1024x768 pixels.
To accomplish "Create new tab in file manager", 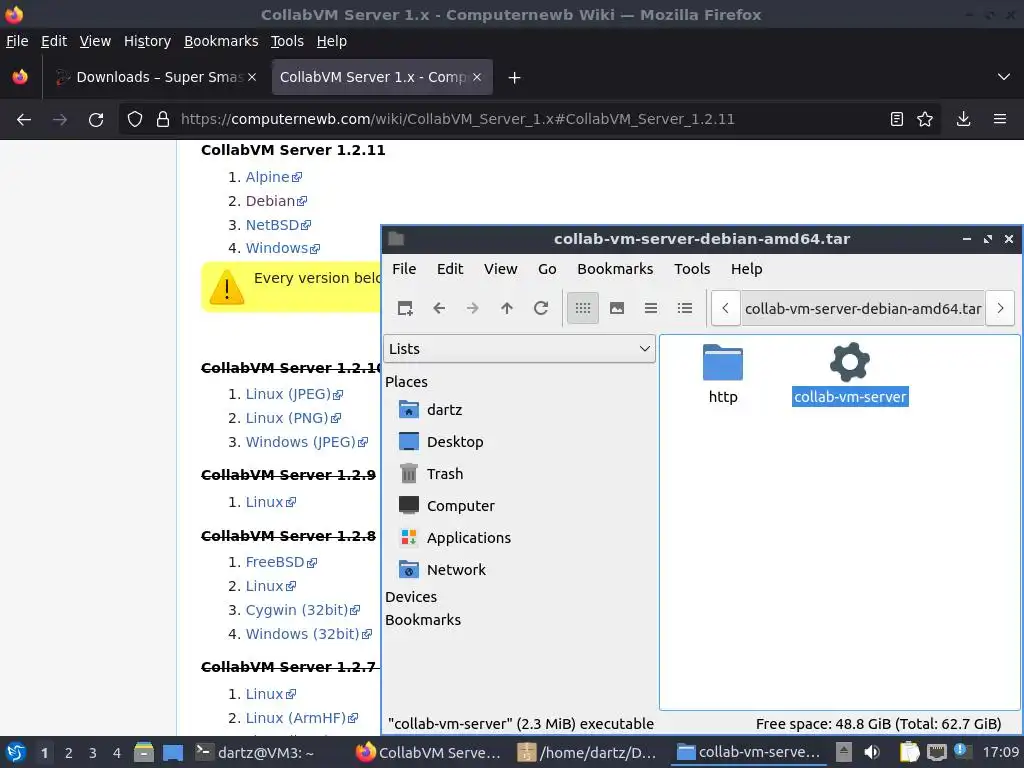I will pos(405,308).
